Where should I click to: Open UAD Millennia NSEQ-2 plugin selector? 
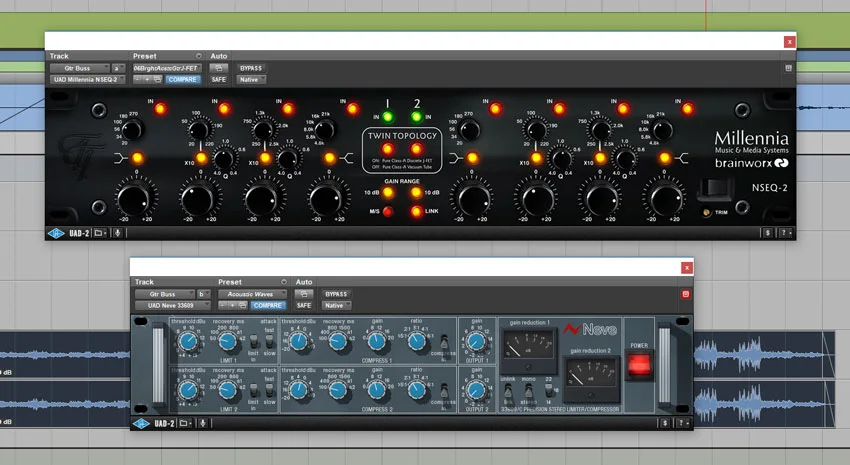(x=87, y=80)
